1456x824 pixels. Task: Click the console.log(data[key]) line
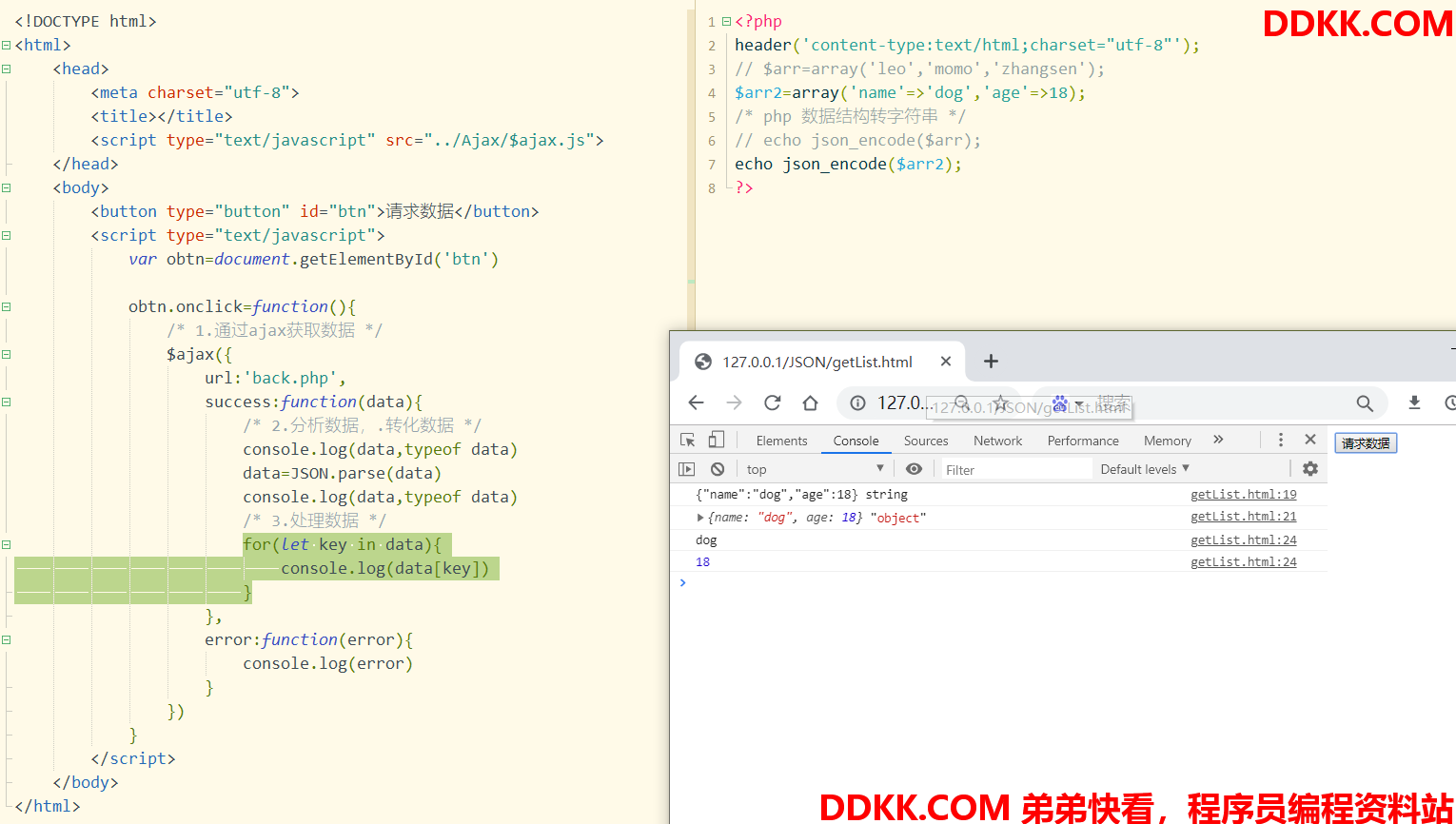[x=384, y=568]
